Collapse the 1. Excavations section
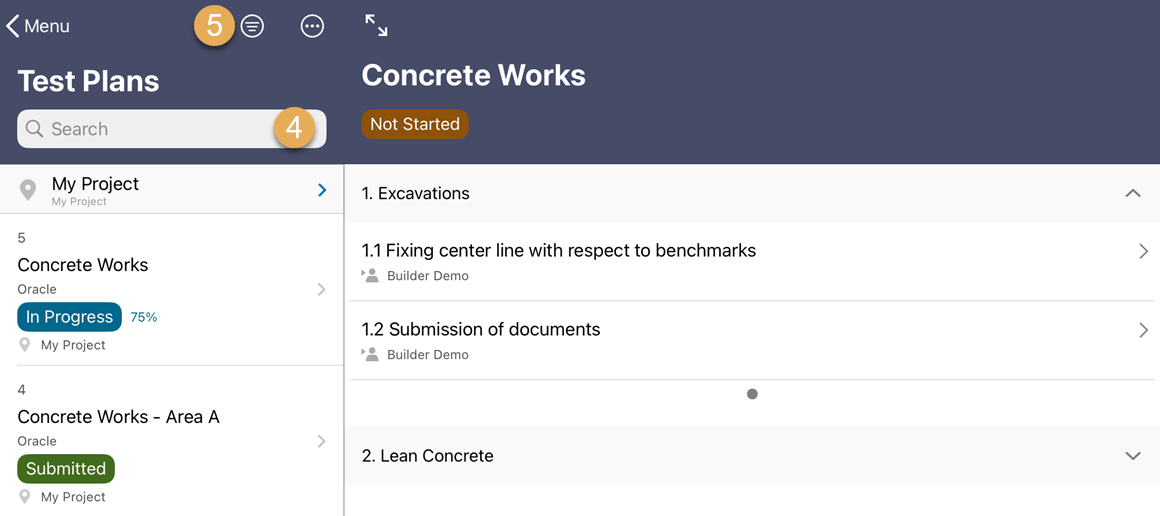1160x516 pixels. 1132,193
